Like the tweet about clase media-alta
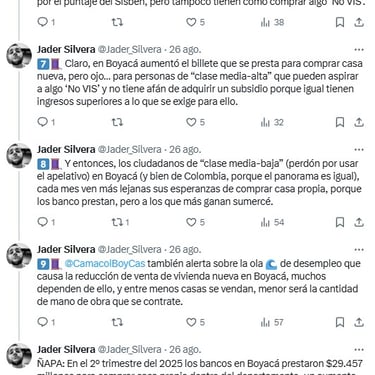375x375 pixels. (195, 122)
